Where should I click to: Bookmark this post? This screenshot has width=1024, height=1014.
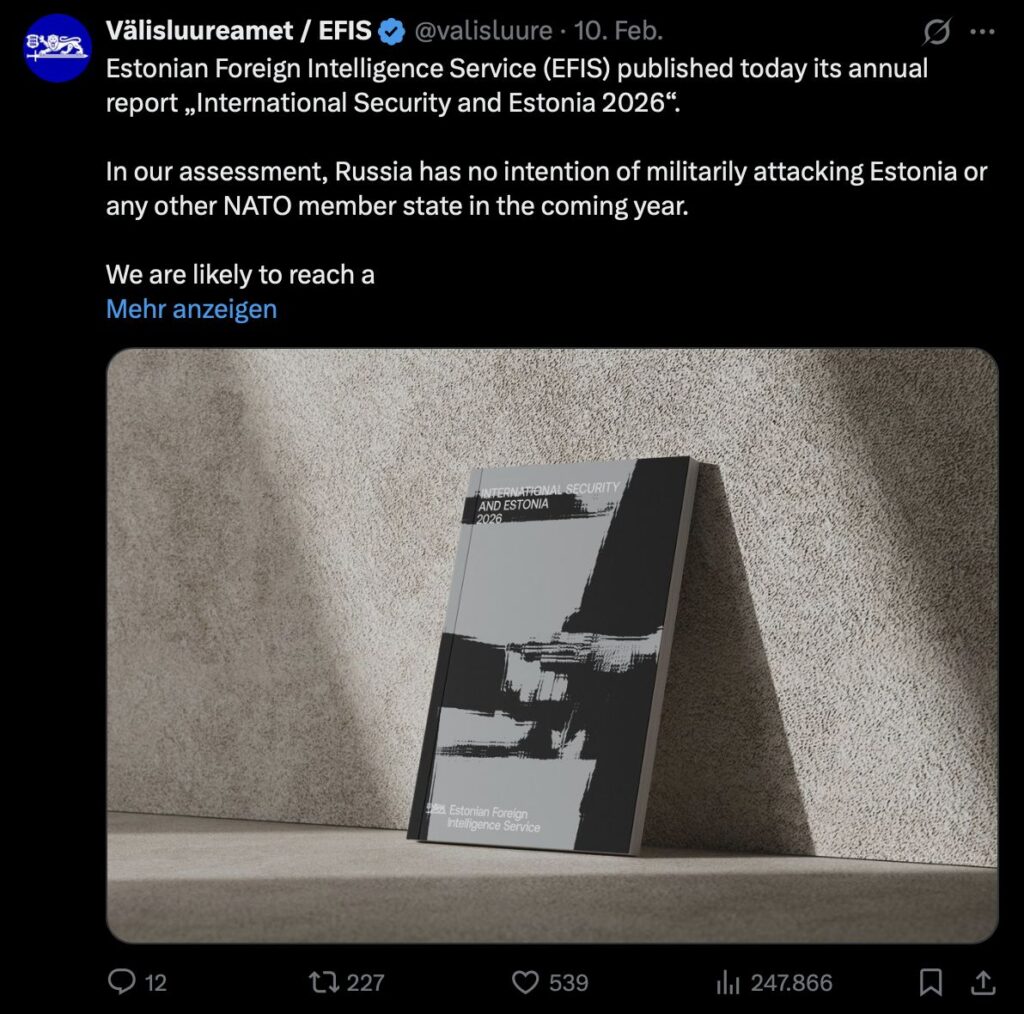[931, 982]
